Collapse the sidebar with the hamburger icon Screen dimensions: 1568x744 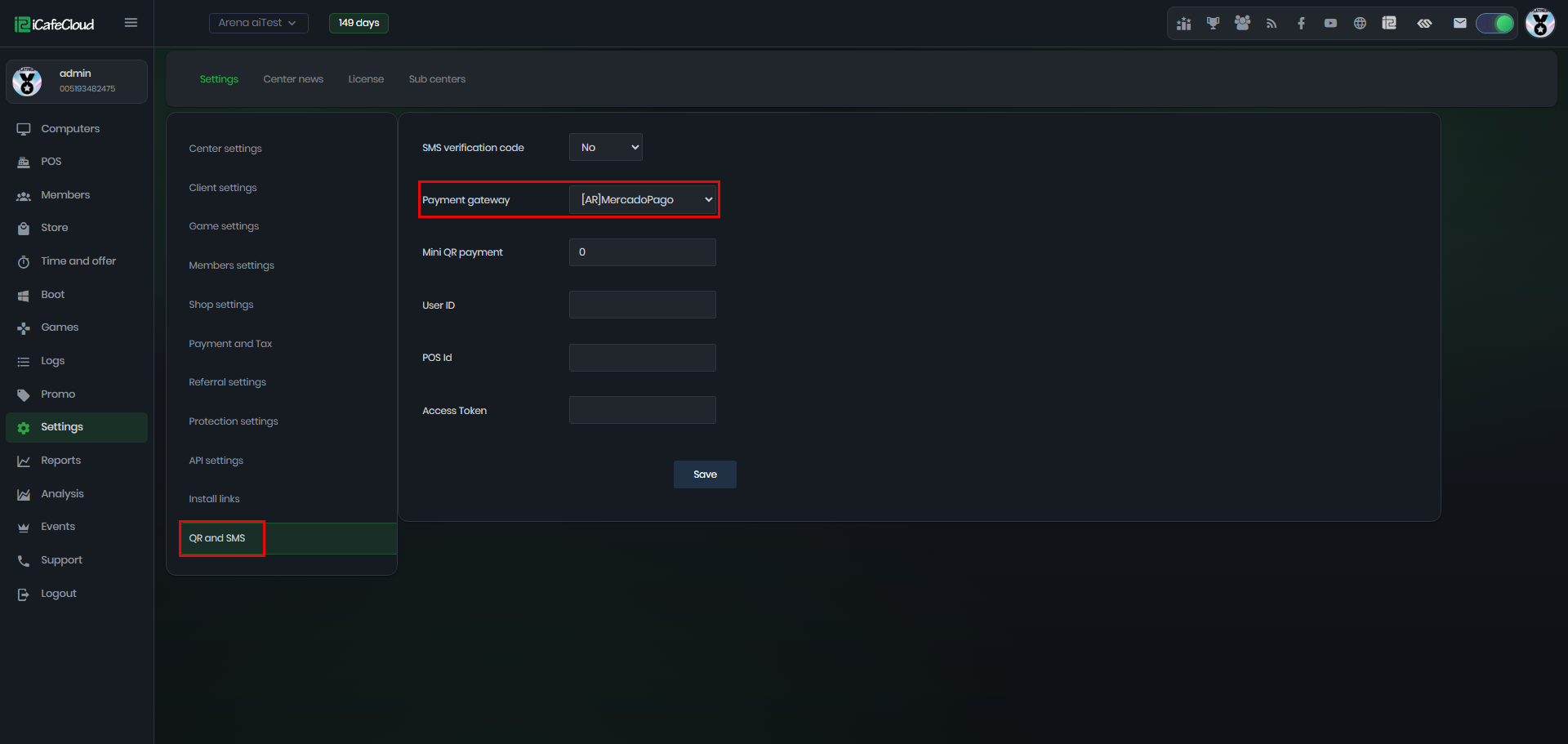(x=131, y=23)
